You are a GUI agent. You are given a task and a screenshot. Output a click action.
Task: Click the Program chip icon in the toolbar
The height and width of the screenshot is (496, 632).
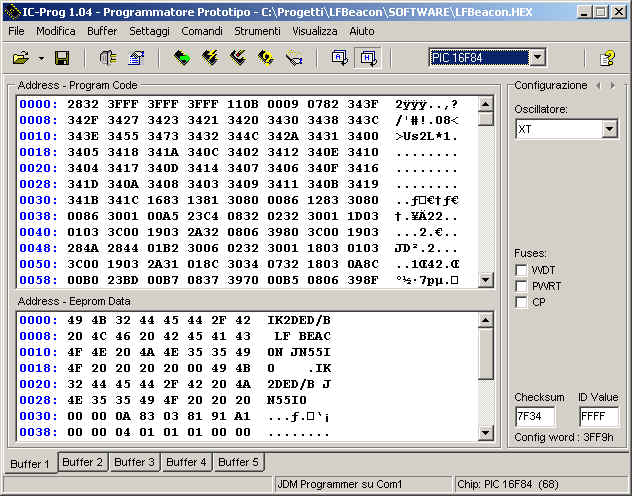(209, 59)
